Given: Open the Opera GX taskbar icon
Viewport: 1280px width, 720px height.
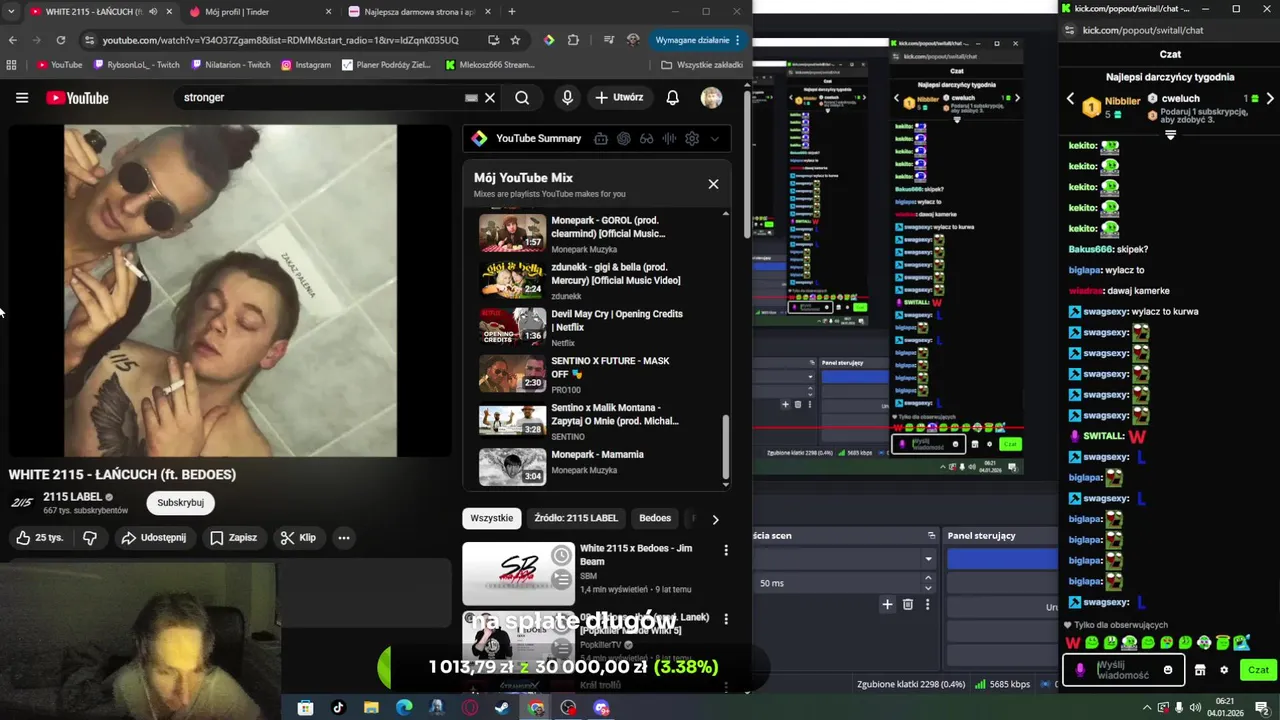Looking at the screenshot, I should tap(470, 708).
